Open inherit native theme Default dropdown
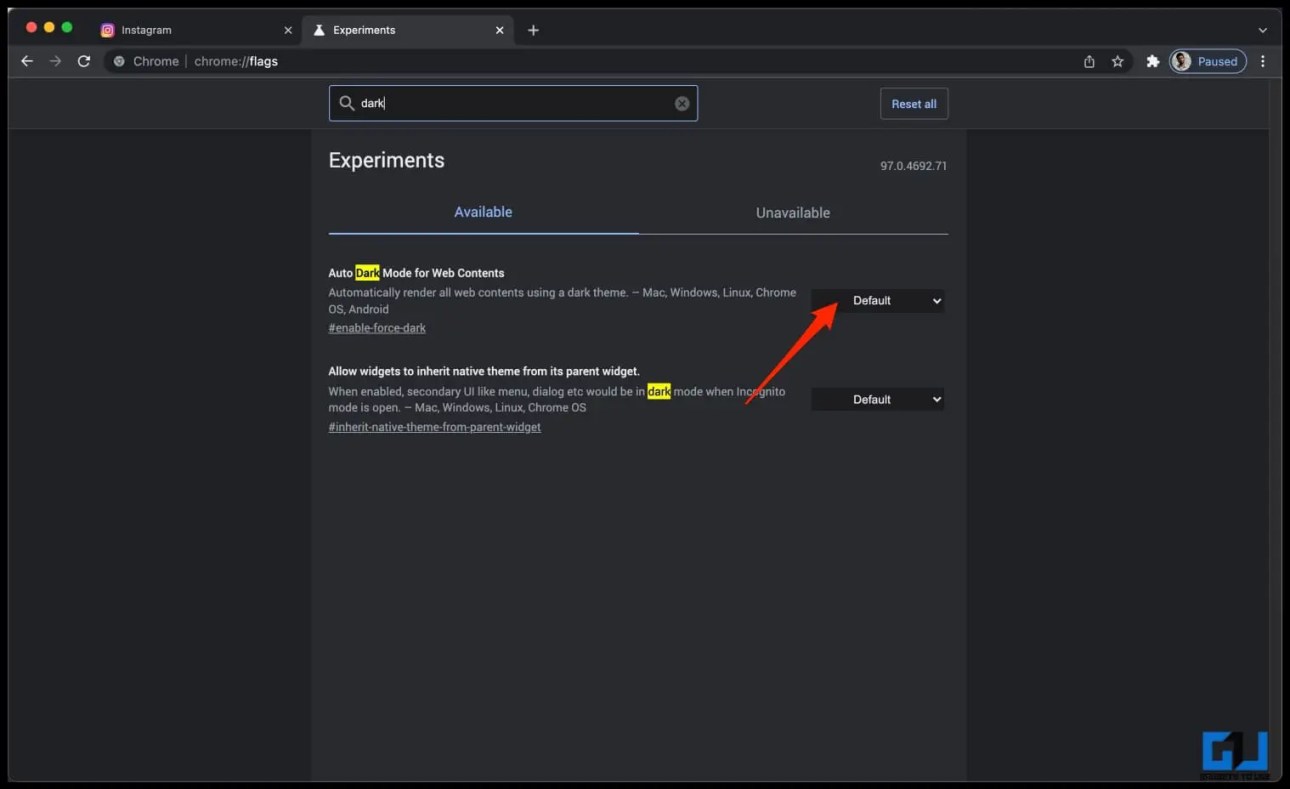The width and height of the screenshot is (1290, 789). (877, 399)
